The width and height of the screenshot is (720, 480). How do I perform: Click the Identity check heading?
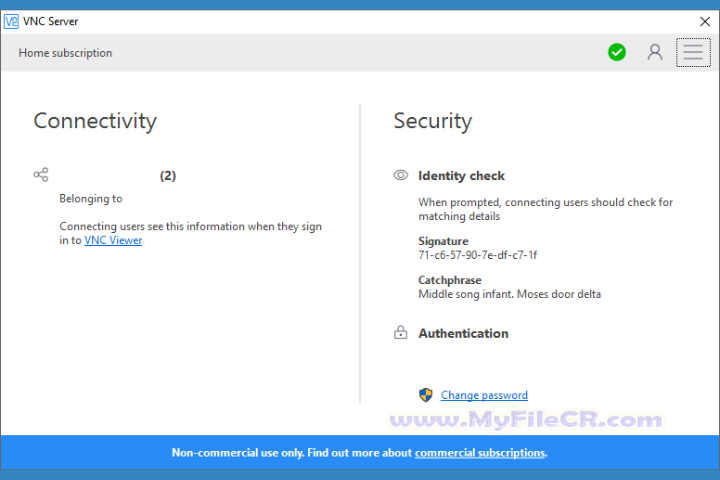pos(461,176)
